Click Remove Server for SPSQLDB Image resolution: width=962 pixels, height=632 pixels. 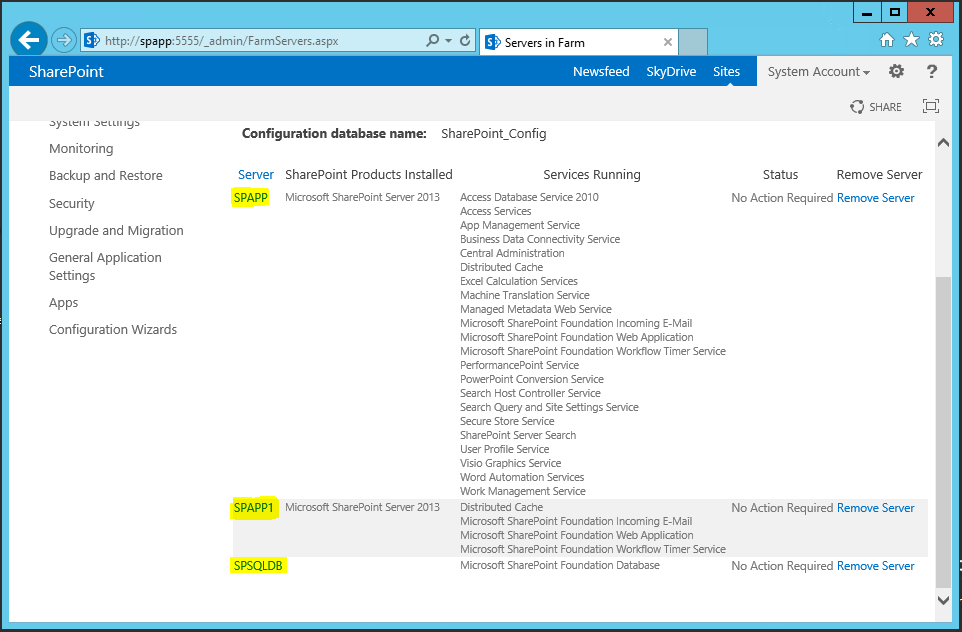coord(875,565)
